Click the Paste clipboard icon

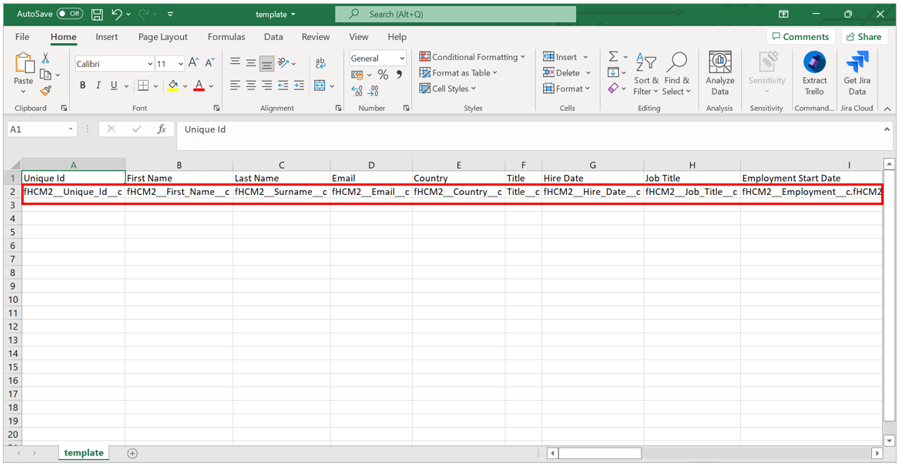pos(24,63)
